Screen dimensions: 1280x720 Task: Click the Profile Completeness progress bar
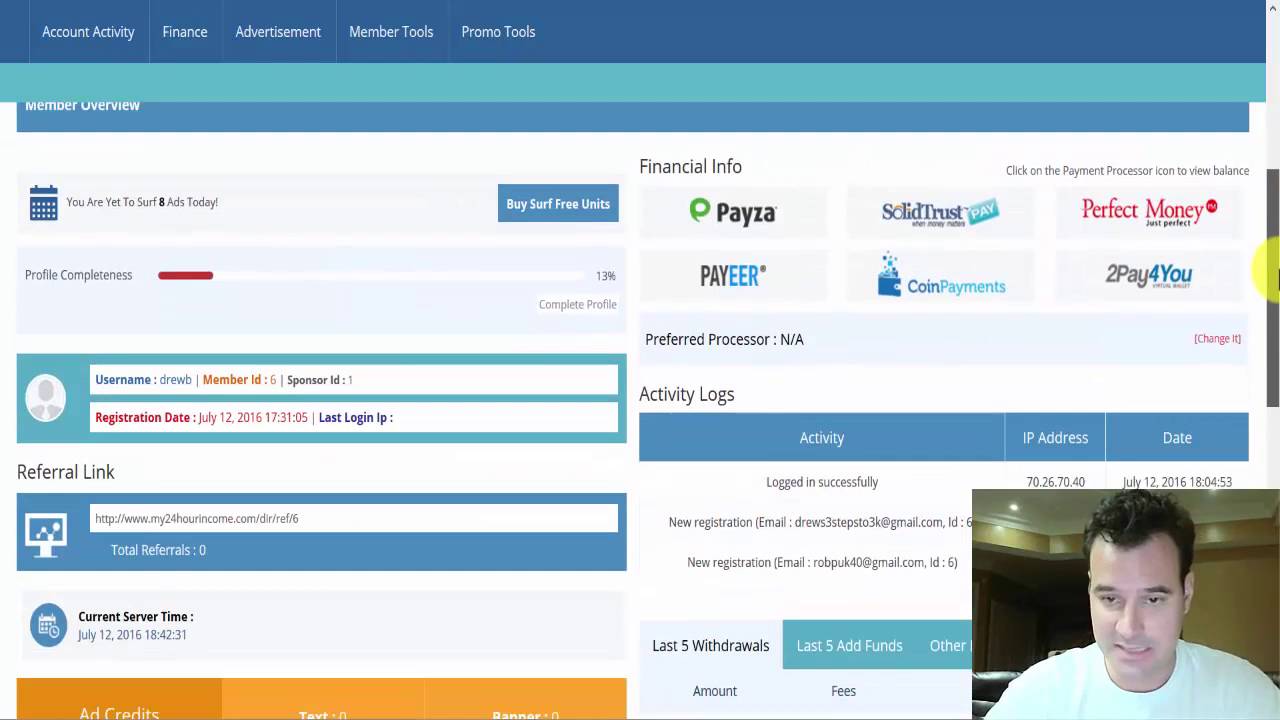372,275
